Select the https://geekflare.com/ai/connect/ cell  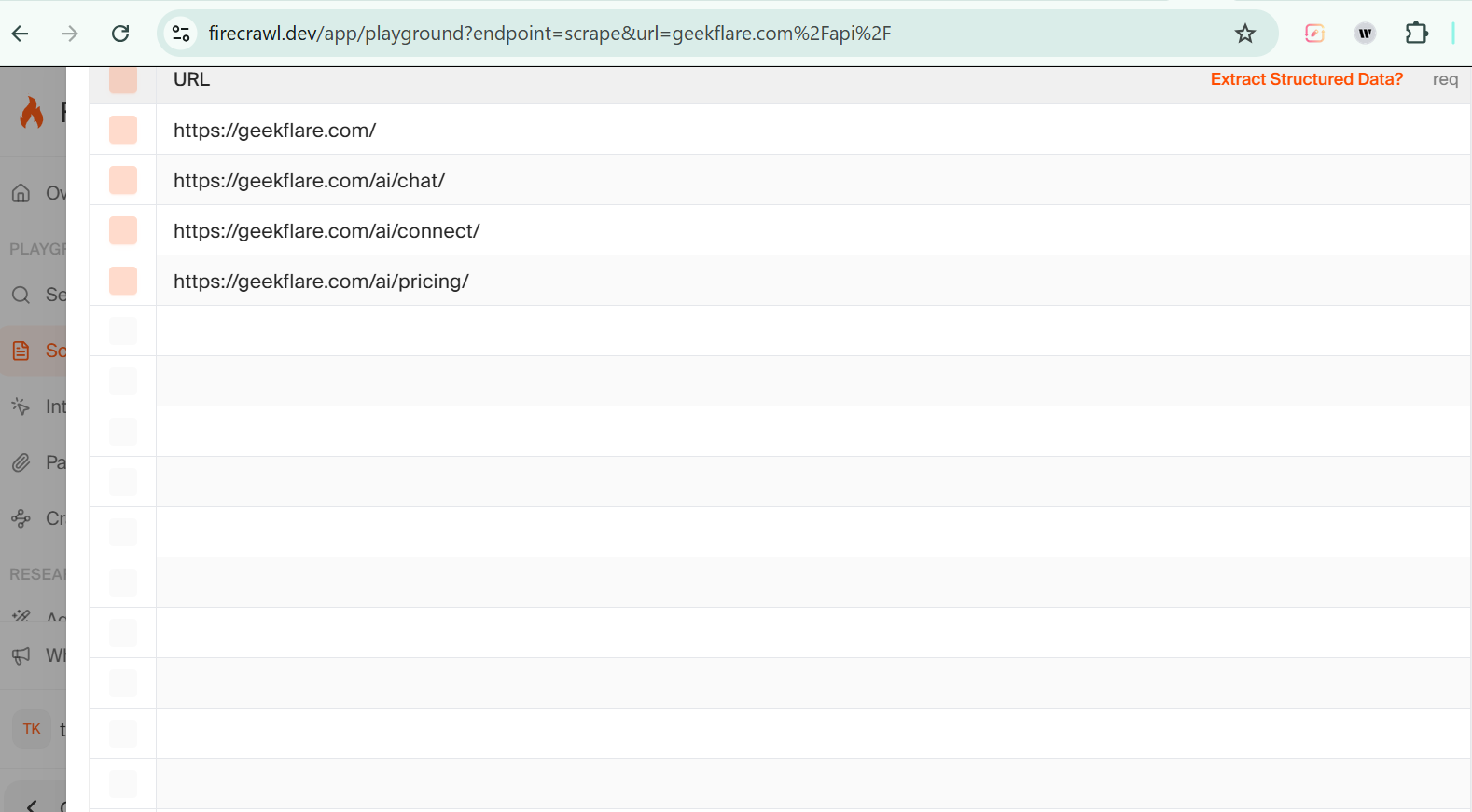click(x=812, y=230)
